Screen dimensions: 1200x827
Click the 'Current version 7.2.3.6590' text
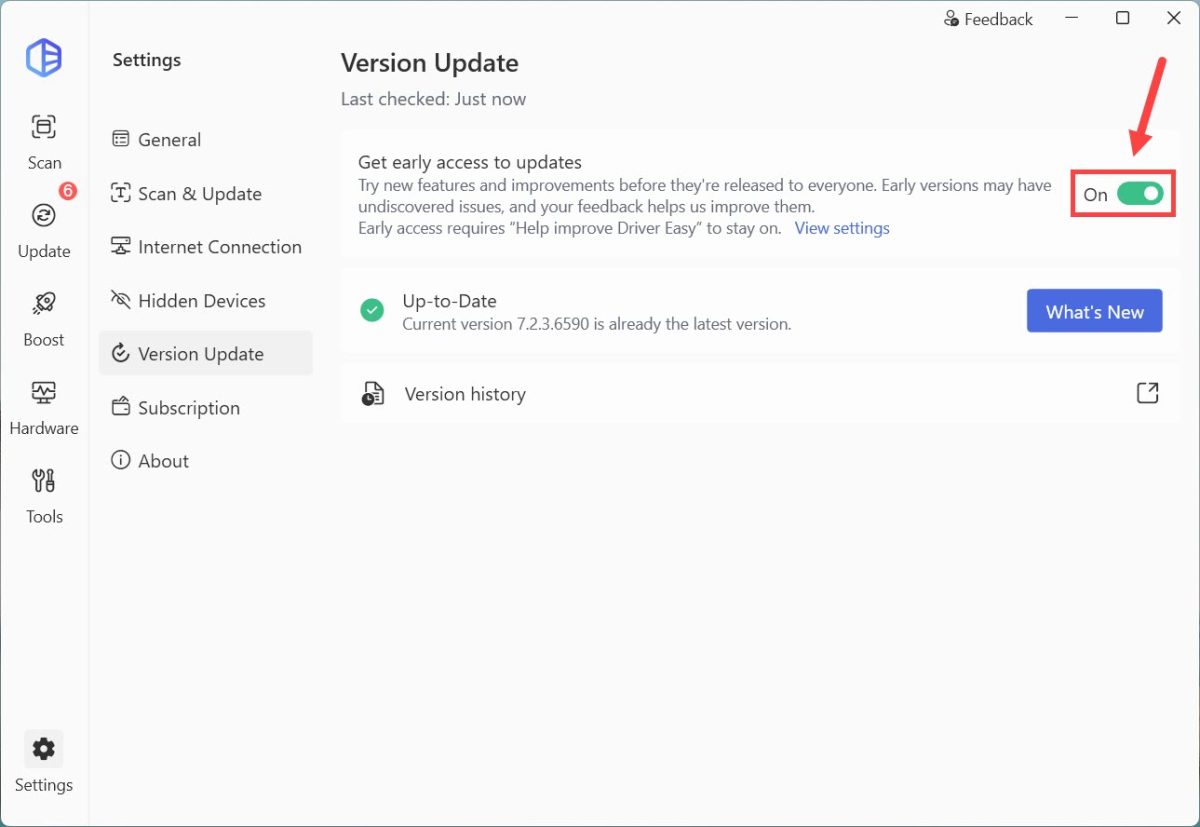[597, 324]
